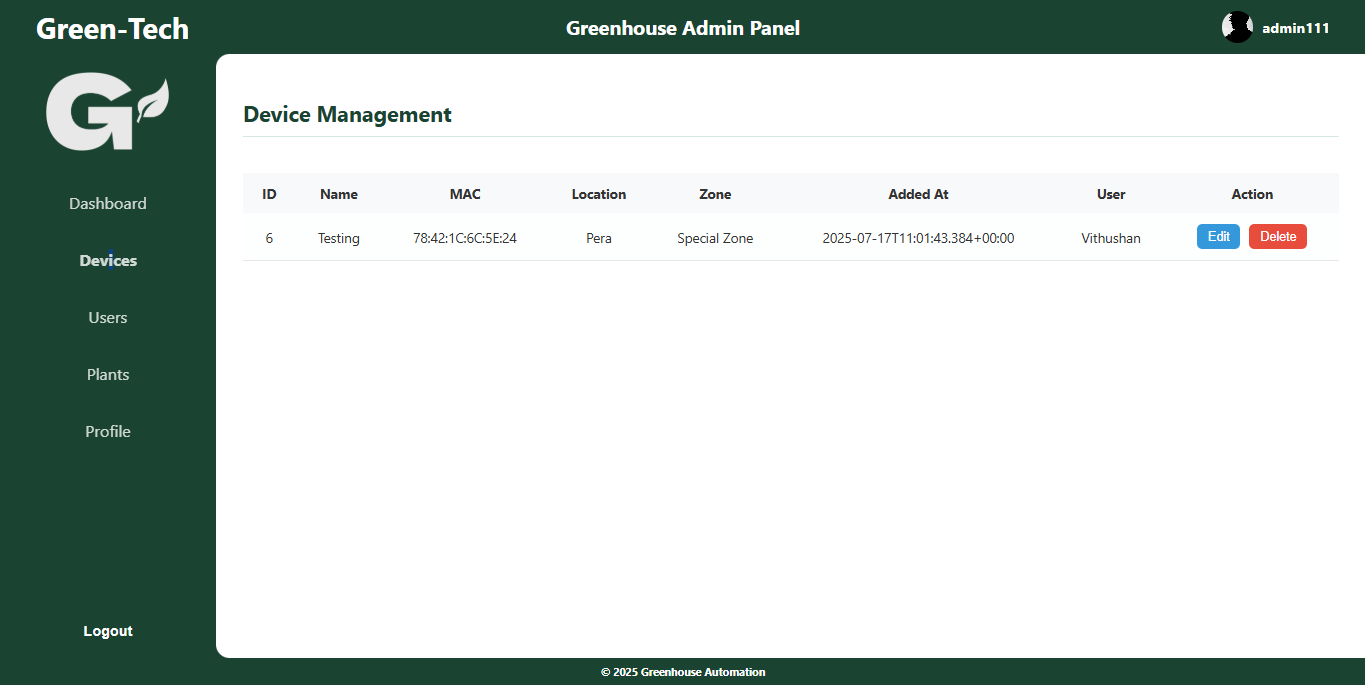Select Devices in the sidebar
The height and width of the screenshot is (685, 1365).
point(107,260)
